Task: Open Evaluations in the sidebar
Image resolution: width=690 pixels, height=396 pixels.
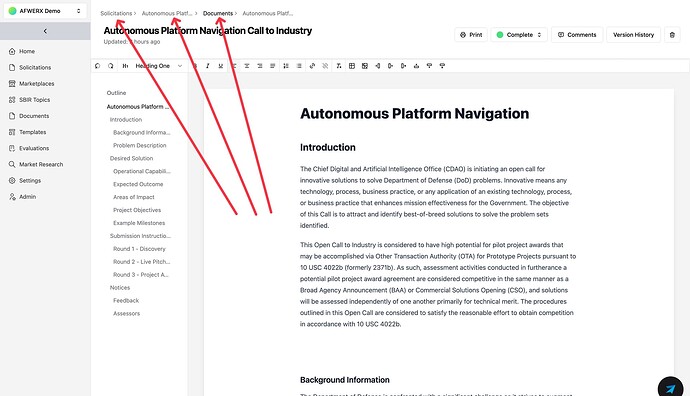Action: 34,148
